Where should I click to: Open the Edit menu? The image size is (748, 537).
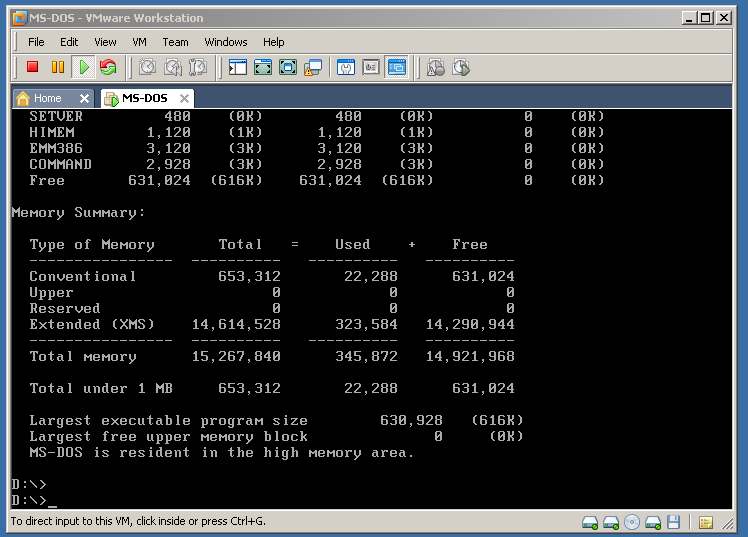click(69, 42)
